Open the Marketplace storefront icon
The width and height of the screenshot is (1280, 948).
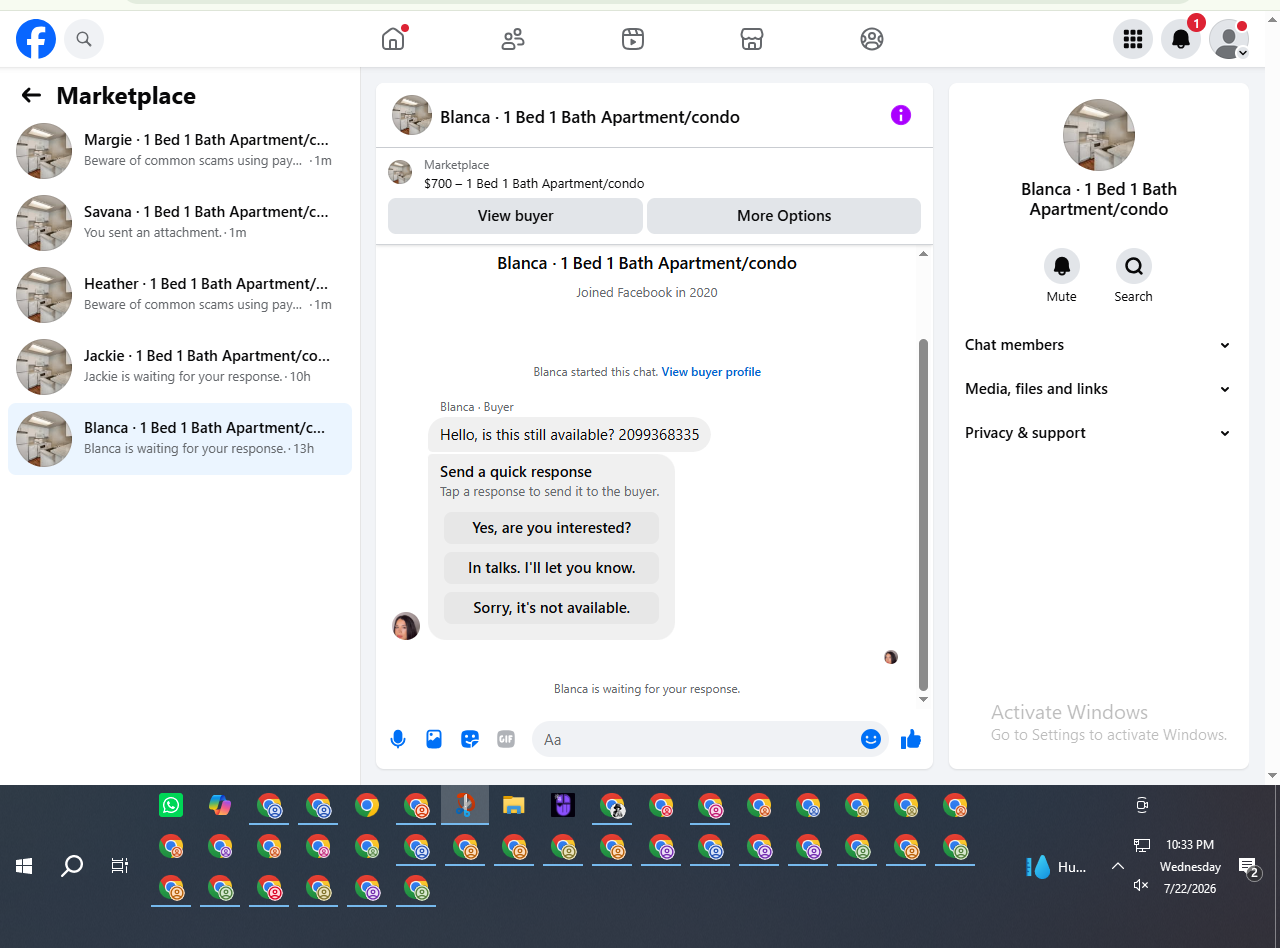(x=752, y=39)
